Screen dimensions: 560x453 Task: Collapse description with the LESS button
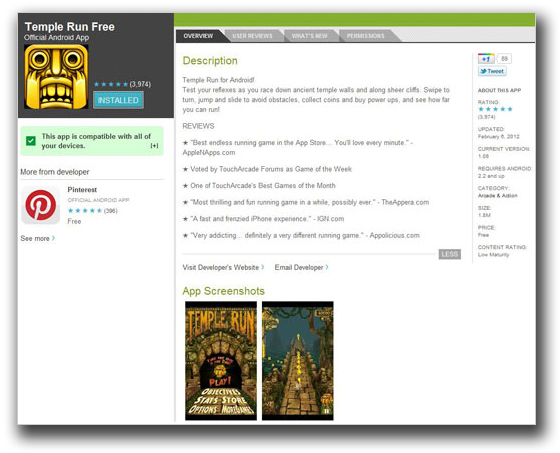tap(450, 254)
